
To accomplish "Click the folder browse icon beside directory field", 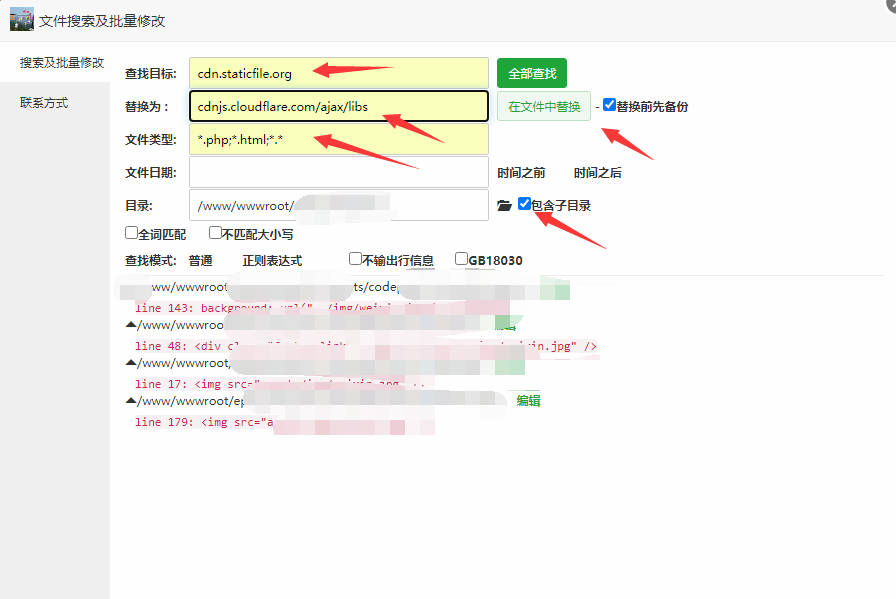I will point(504,205).
